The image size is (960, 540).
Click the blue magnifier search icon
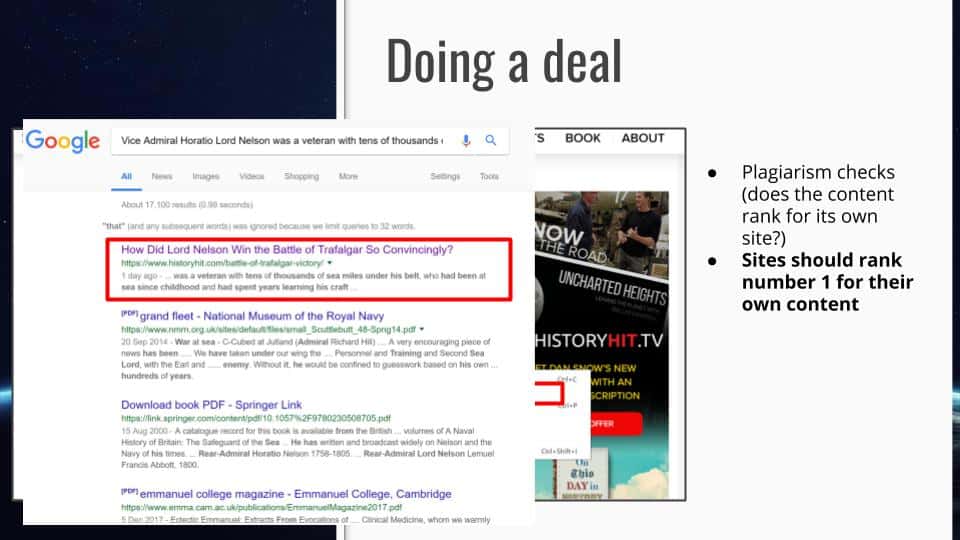[x=490, y=140]
